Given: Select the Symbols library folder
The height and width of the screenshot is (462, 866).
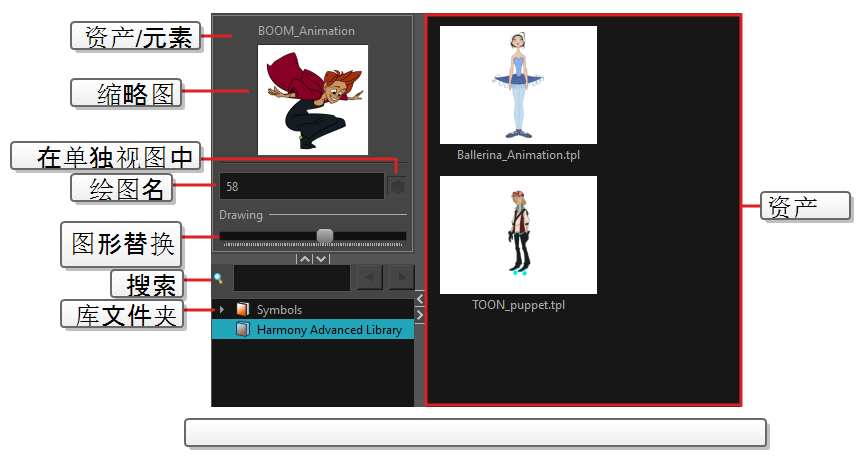Looking at the screenshot, I should pos(279,310).
